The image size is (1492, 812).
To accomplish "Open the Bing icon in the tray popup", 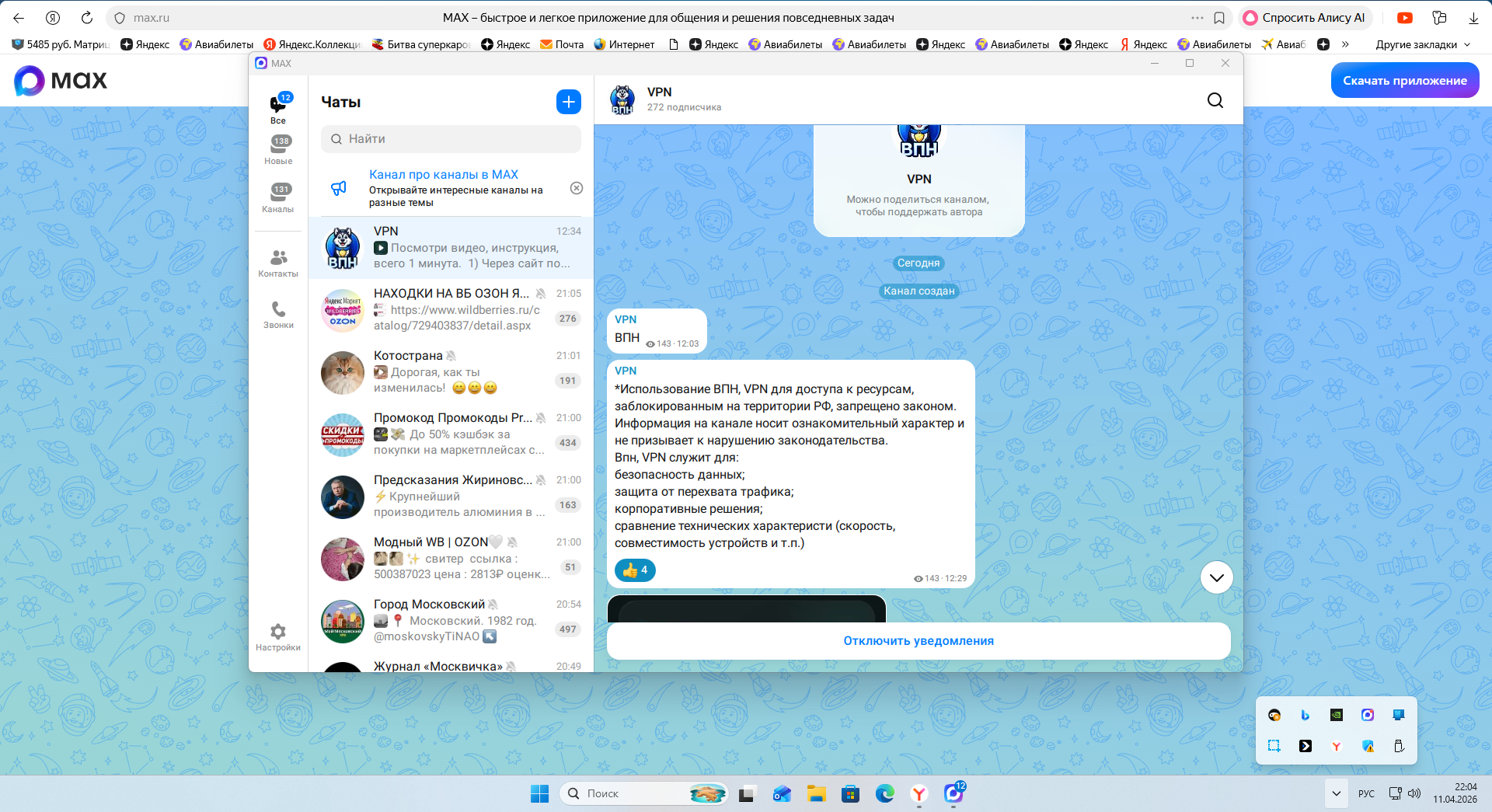I will pyautogui.click(x=1305, y=715).
